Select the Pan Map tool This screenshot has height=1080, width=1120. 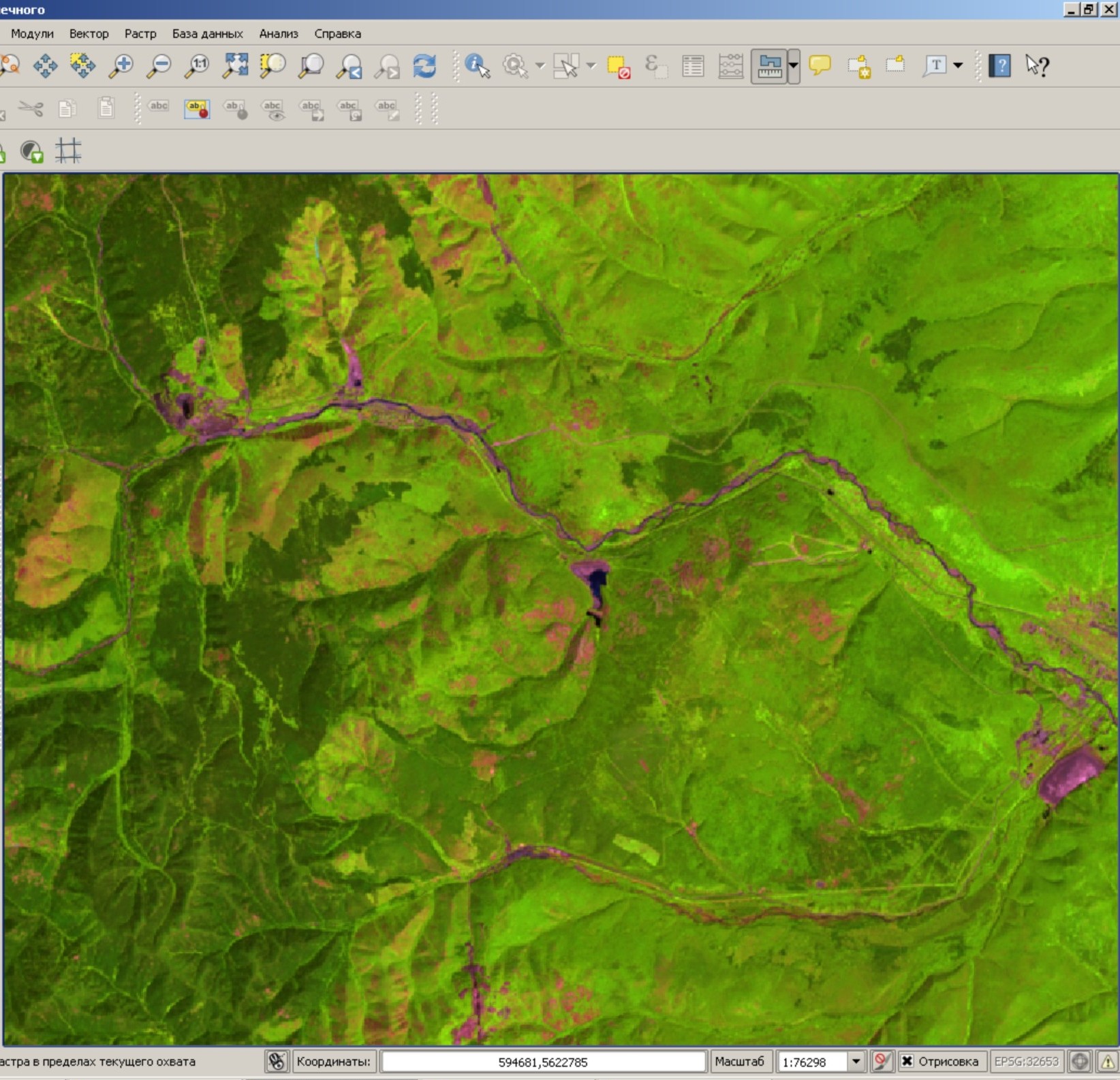45,66
